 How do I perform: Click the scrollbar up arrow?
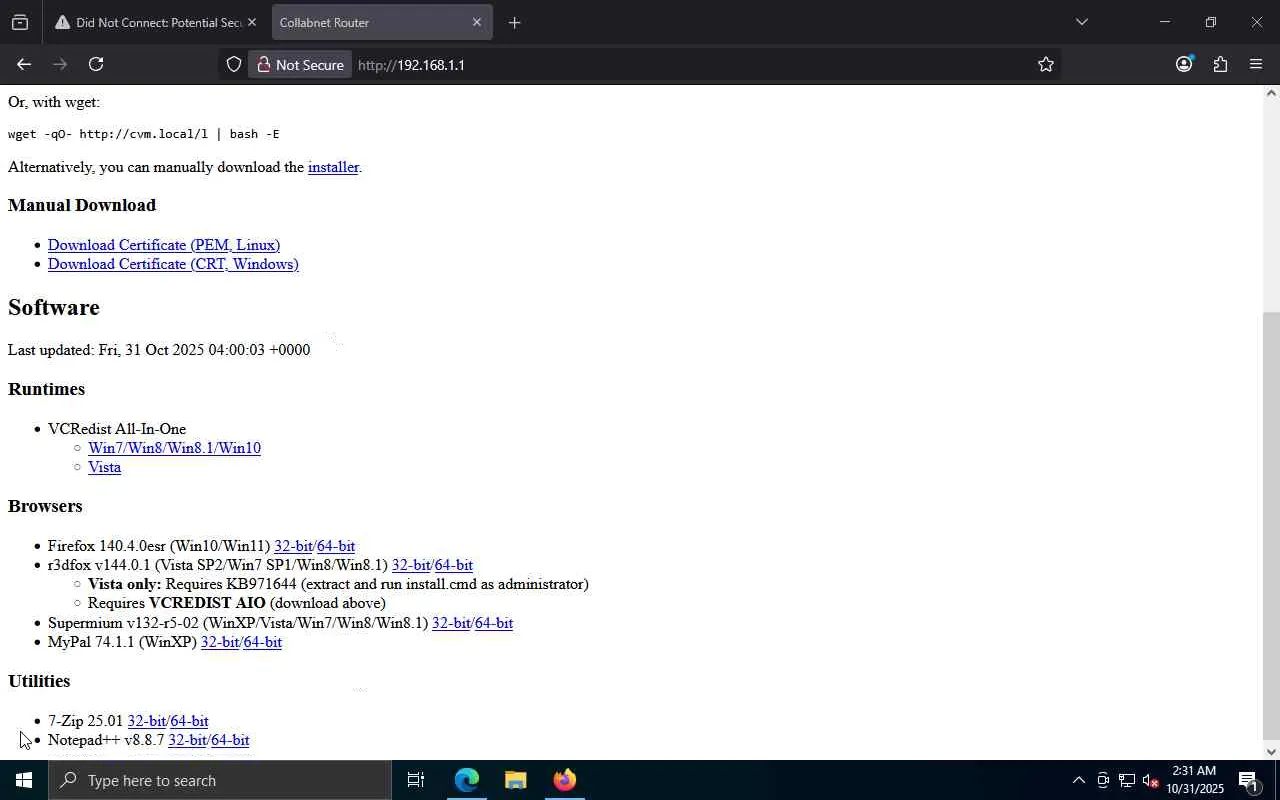pos(1271,93)
